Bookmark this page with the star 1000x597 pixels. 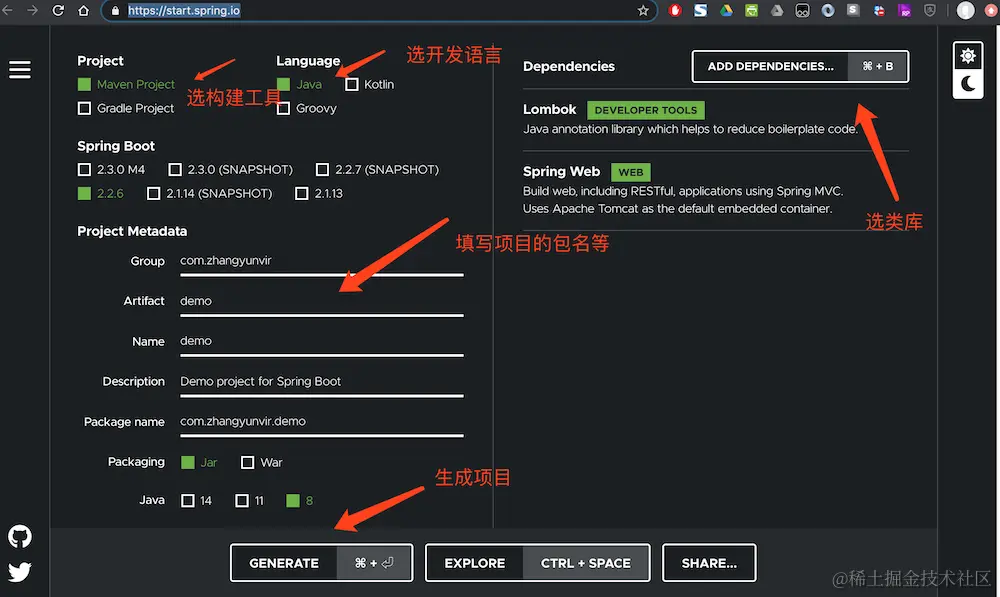pyautogui.click(x=643, y=10)
